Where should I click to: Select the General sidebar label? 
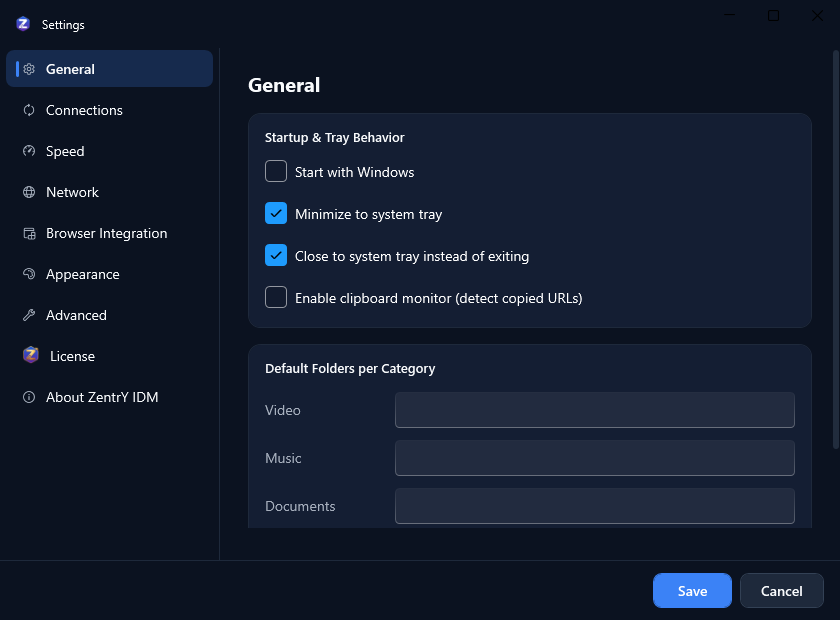(70, 69)
